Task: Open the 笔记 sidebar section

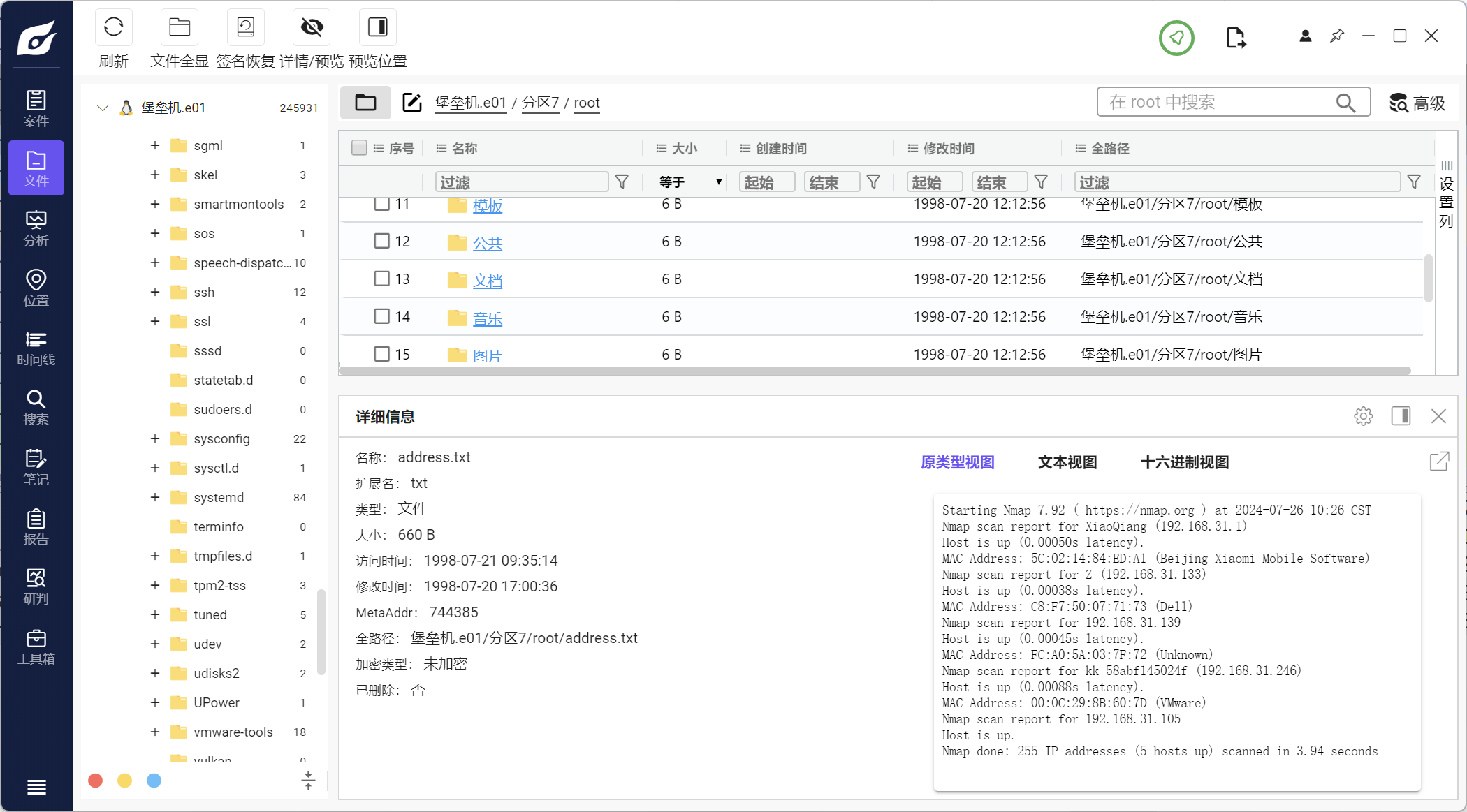Action: 36,467
